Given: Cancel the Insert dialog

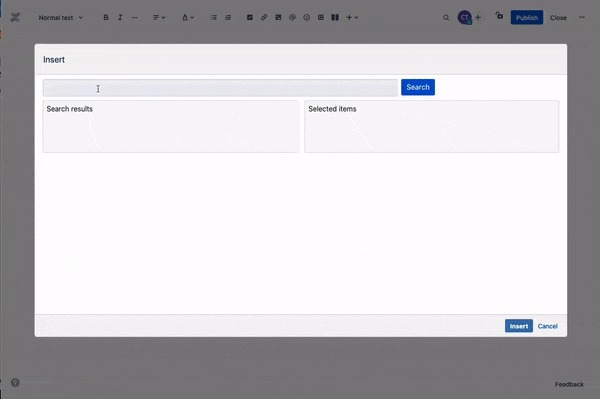Looking at the screenshot, I should (x=548, y=326).
